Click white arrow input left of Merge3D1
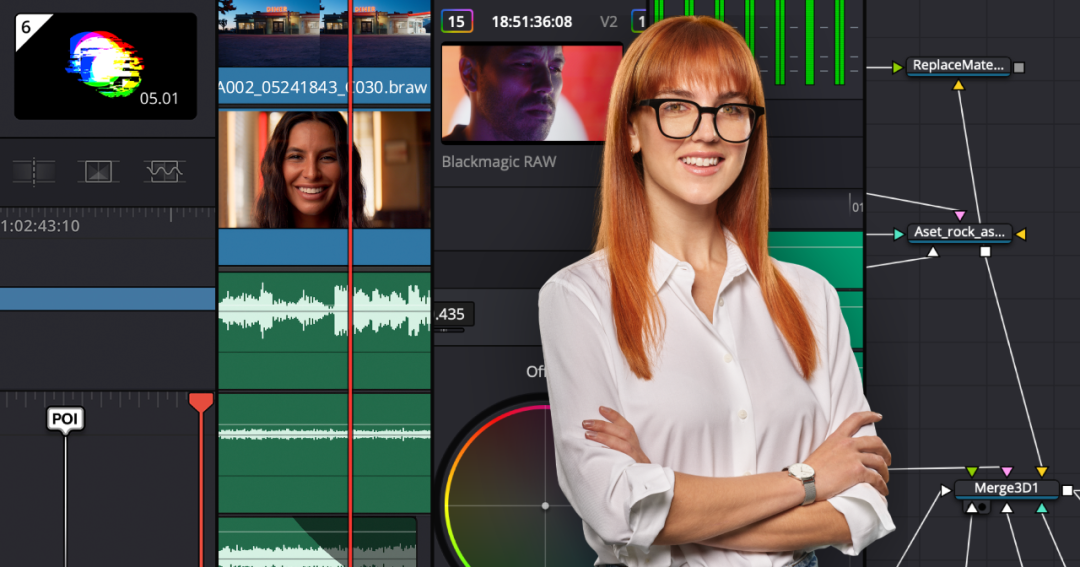The height and width of the screenshot is (567, 1080). (x=946, y=491)
